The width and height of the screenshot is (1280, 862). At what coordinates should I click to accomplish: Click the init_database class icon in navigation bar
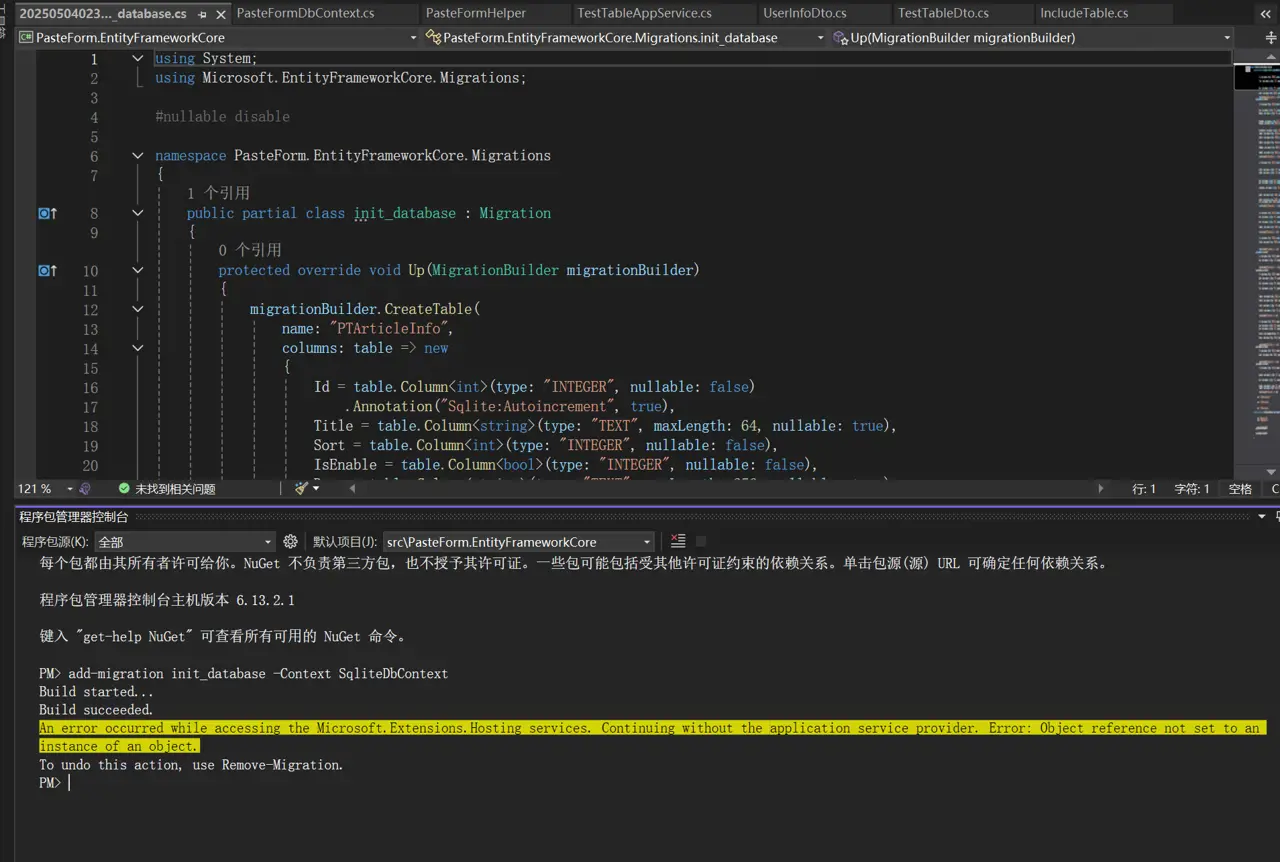433,37
